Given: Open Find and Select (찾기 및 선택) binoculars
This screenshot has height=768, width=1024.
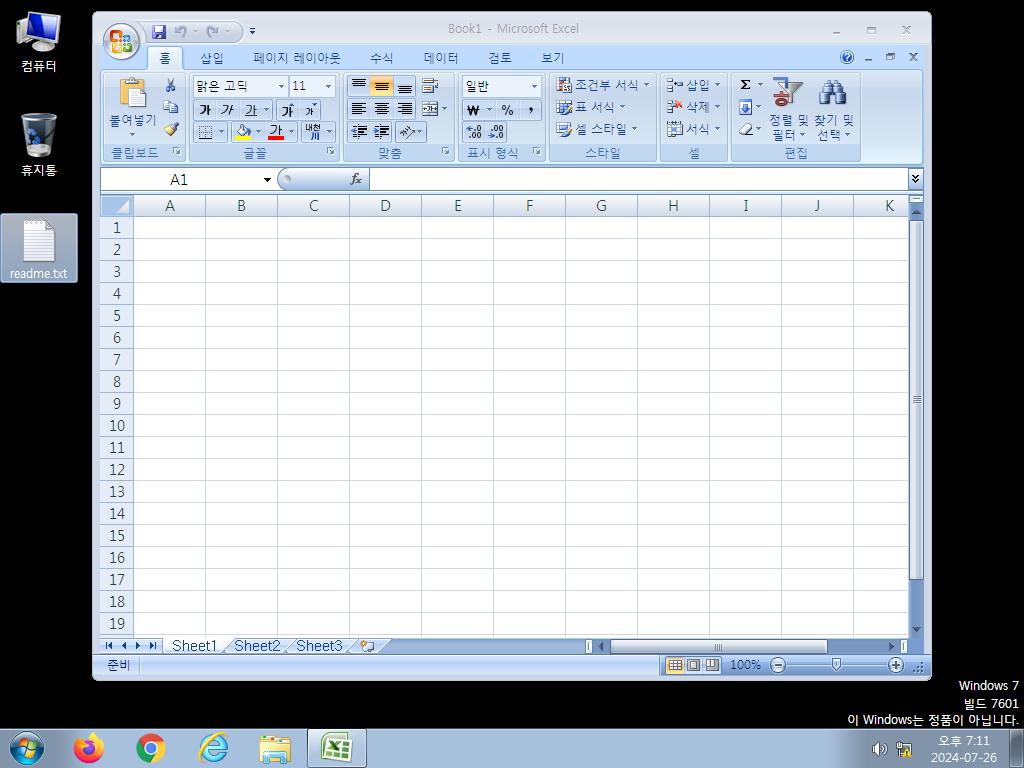Looking at the screenshot, I should (833, 110).
